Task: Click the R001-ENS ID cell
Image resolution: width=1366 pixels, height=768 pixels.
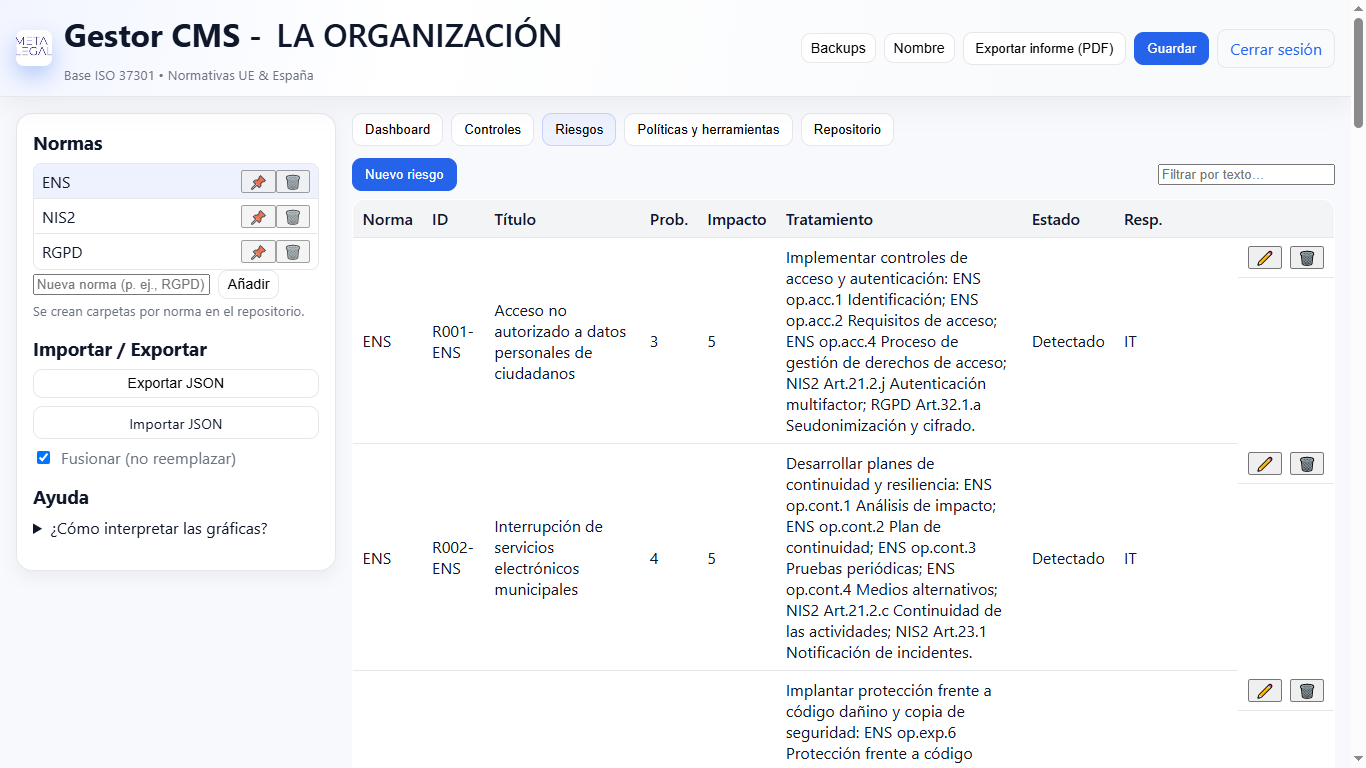Action: pyautogui.click(x=453, y=342)
